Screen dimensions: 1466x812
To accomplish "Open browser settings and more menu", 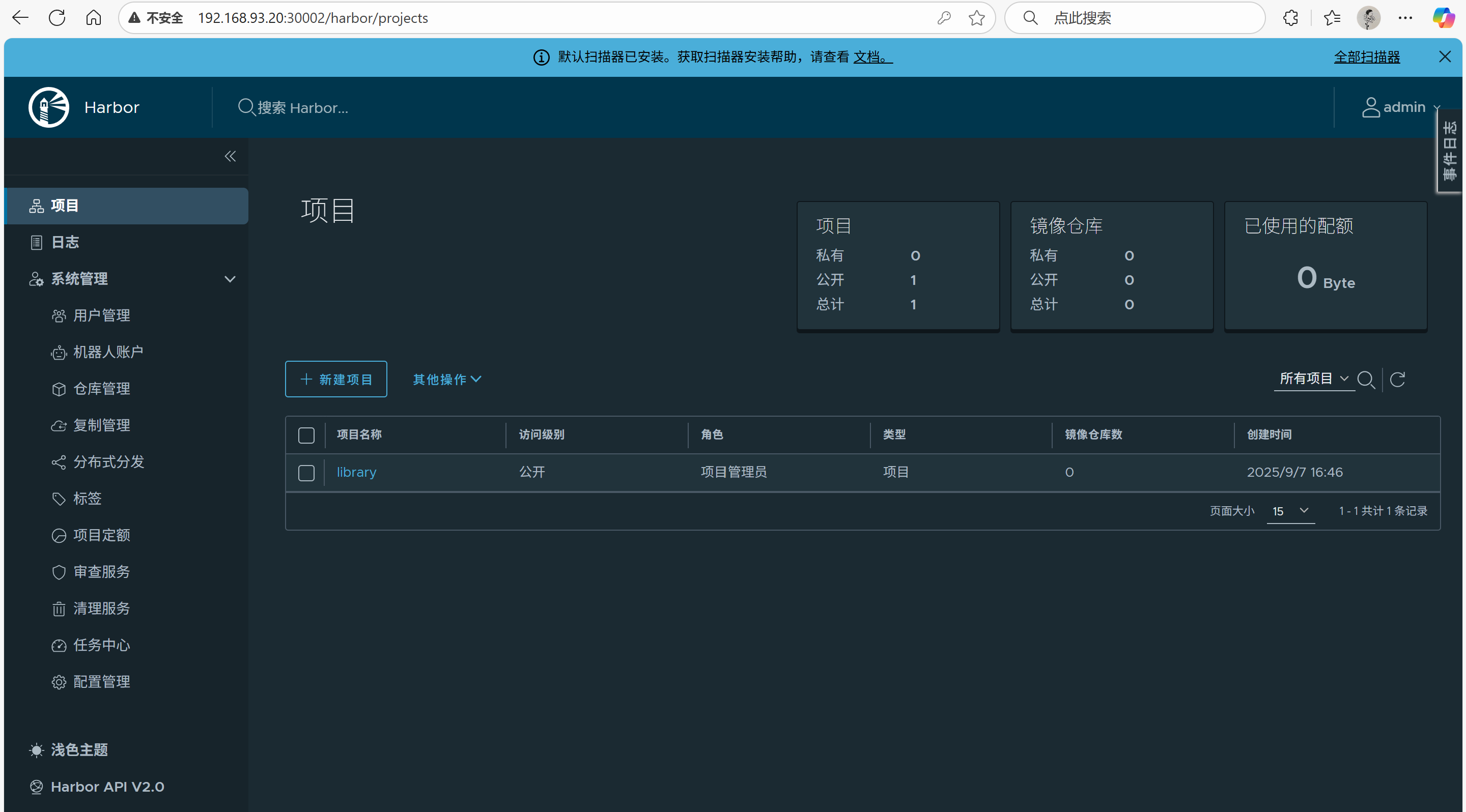I will coord(1405,18).
